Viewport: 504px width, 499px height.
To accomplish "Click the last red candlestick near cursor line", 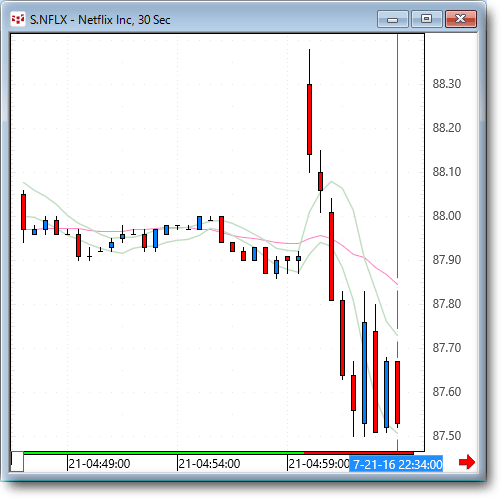I will point(397,392).
